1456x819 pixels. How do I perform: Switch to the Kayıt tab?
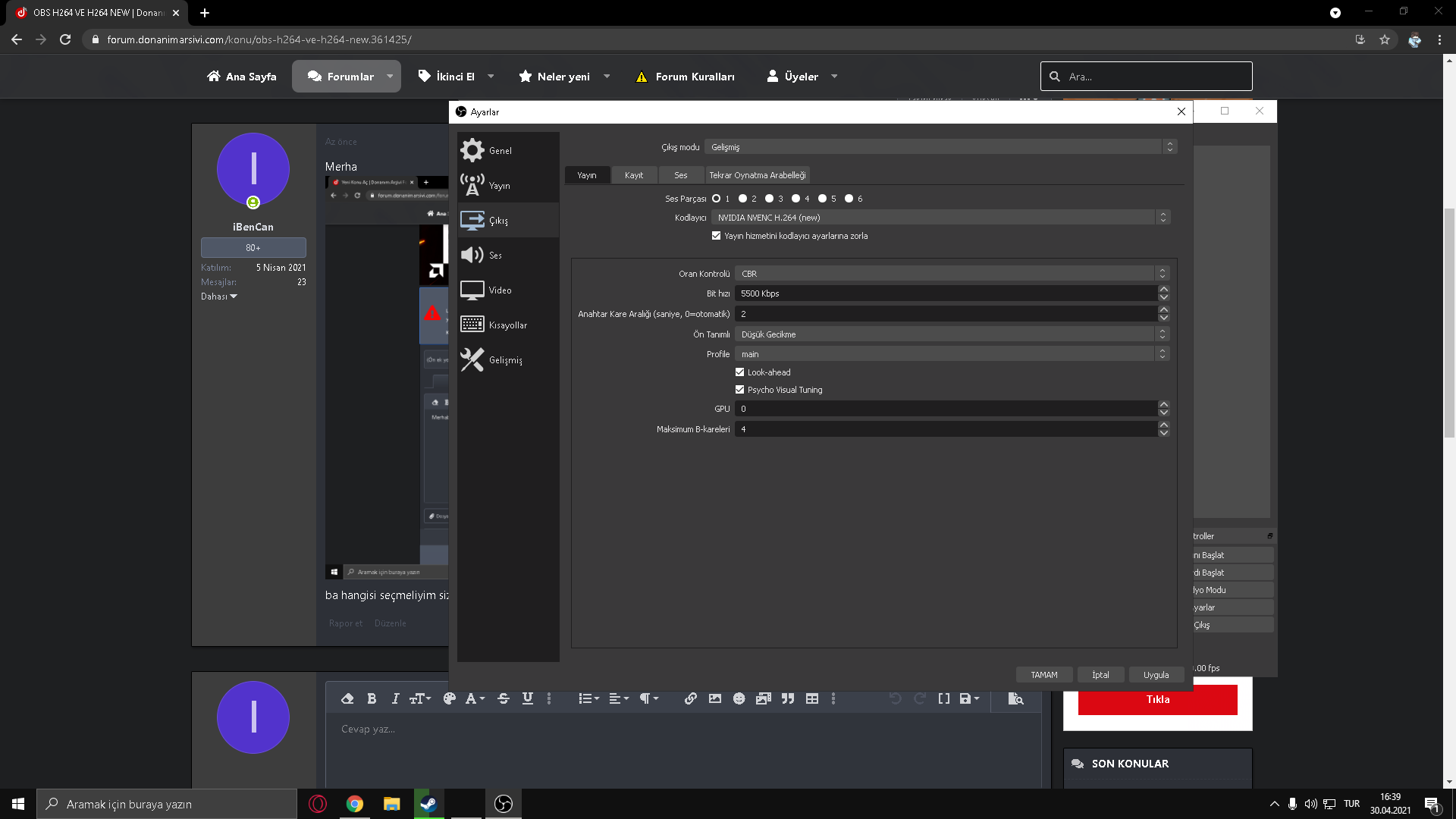[634, 175]
